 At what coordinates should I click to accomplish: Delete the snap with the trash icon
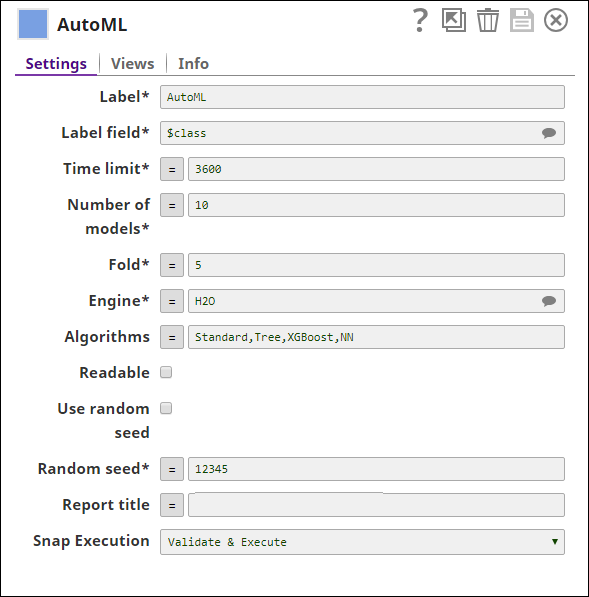tap(488, 20)
